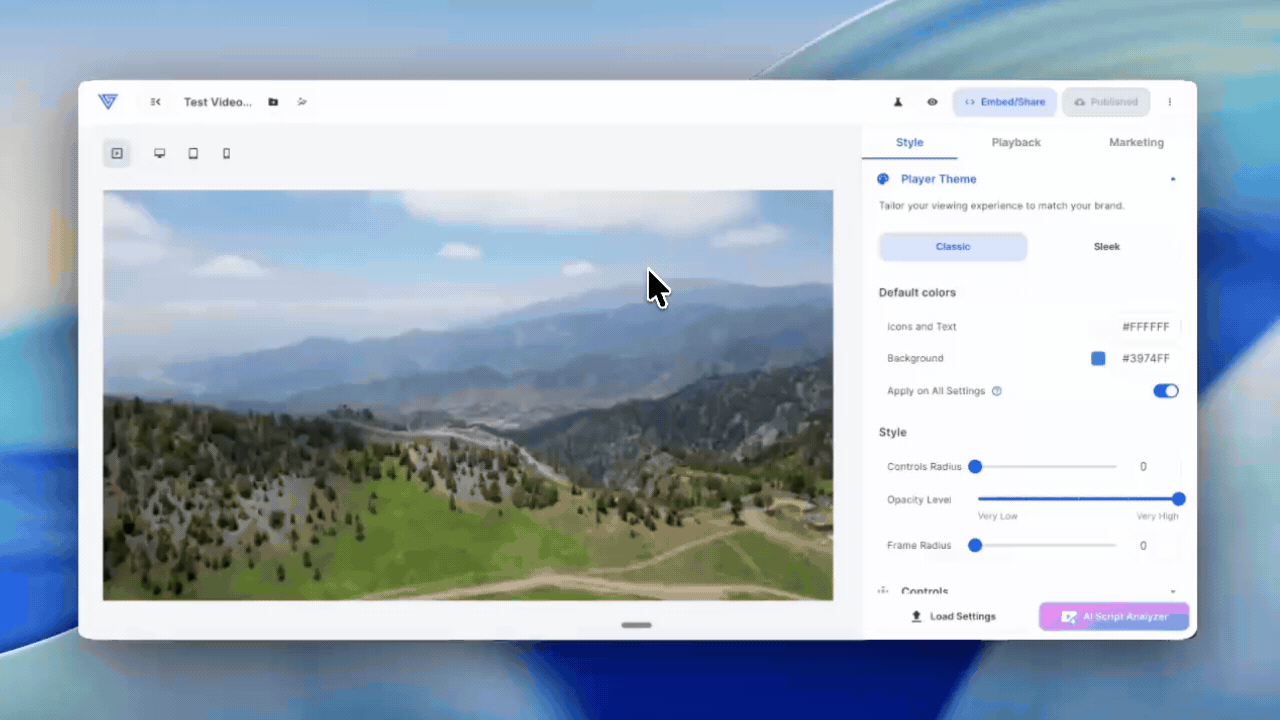Image resolution: width=1280 pixels, height=720 pixels.
Task: Click the Controls section icon
Action: (883, 591)
